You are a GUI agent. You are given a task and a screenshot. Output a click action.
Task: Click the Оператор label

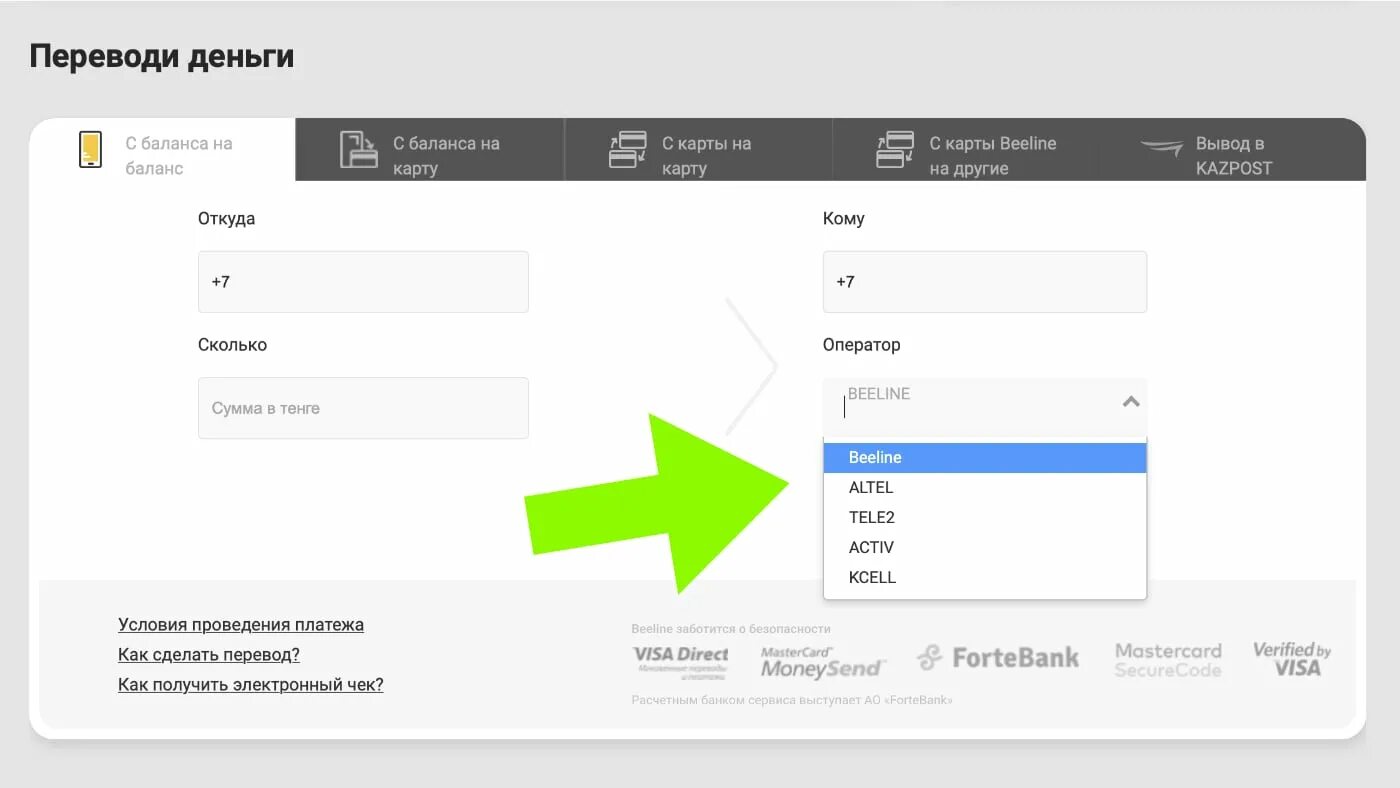tap(862, 345)
